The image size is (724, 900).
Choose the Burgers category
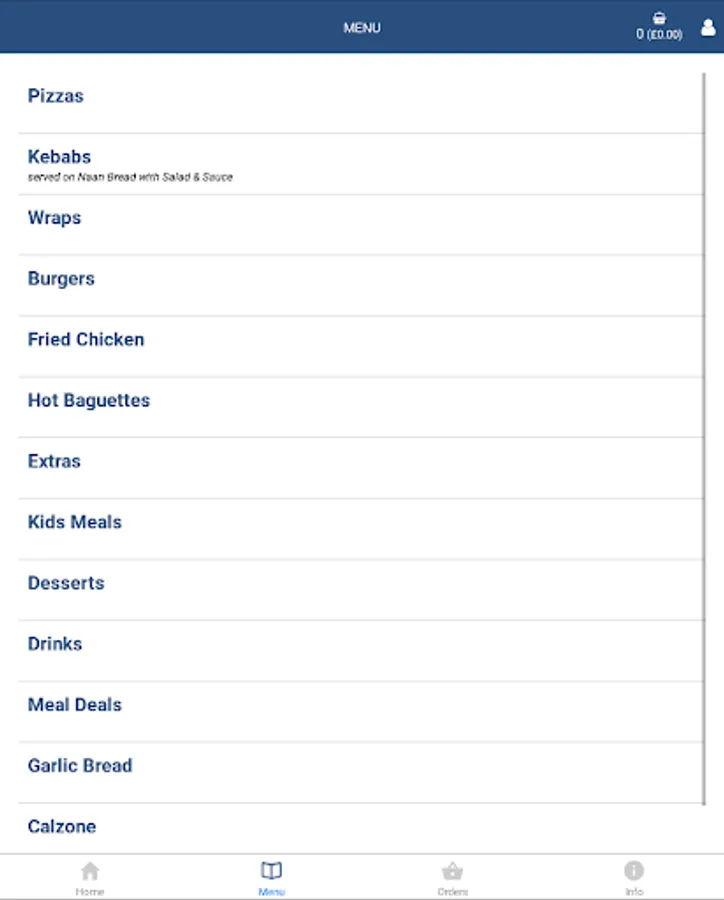(x=361, y=286)
